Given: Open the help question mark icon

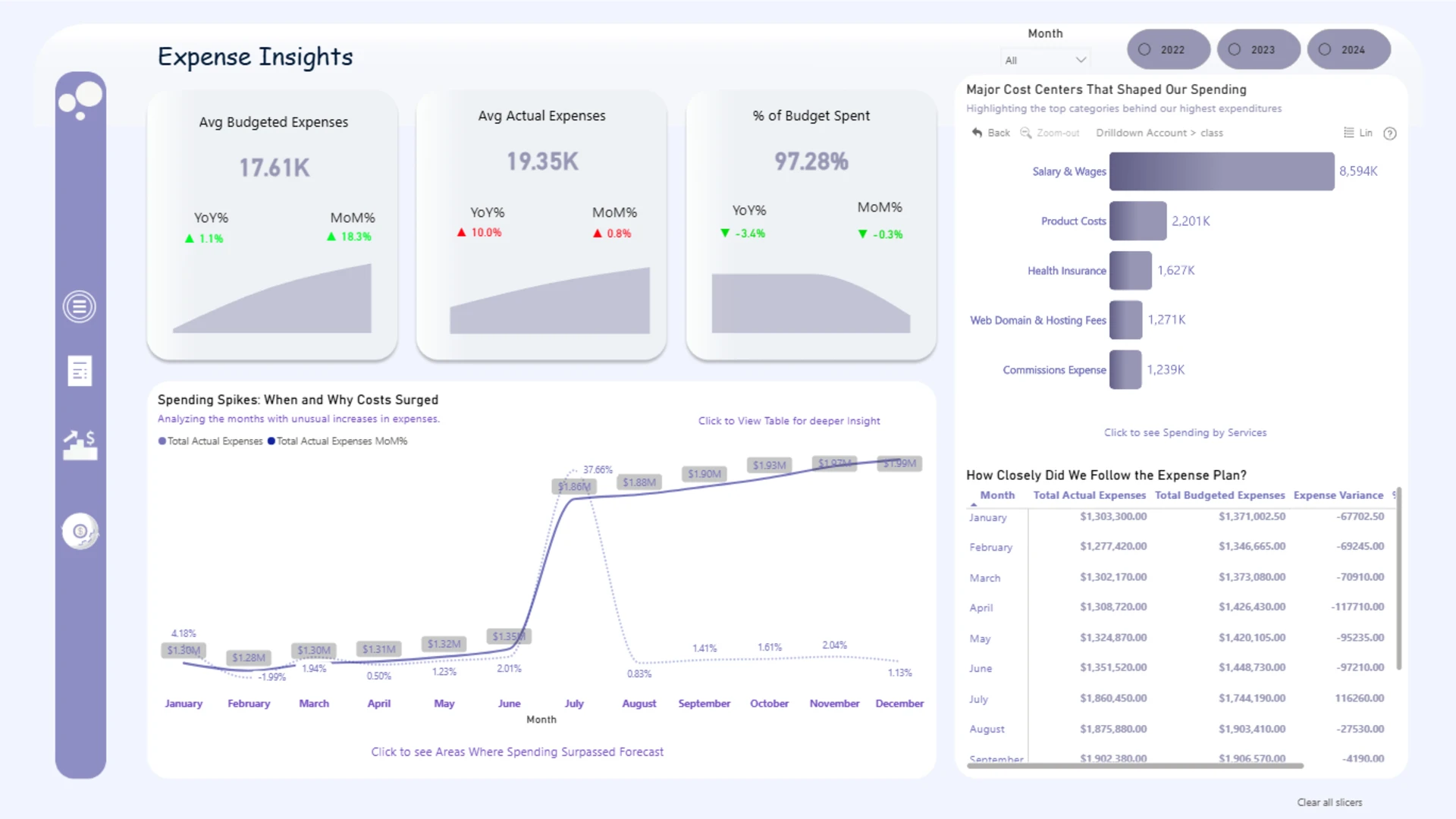Looking at the screenshot, I should coord(1390,133).
